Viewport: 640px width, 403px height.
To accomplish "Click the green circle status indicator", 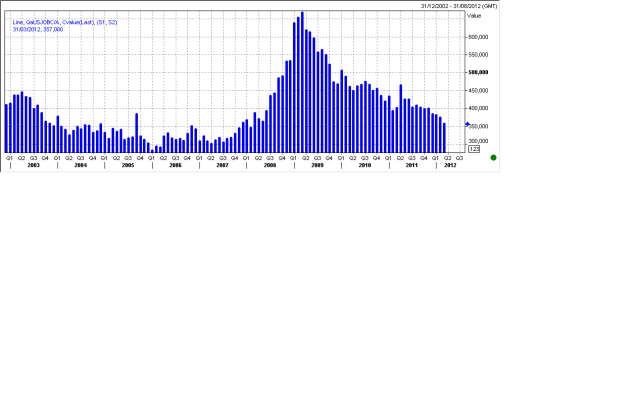I will click(493, 158).
